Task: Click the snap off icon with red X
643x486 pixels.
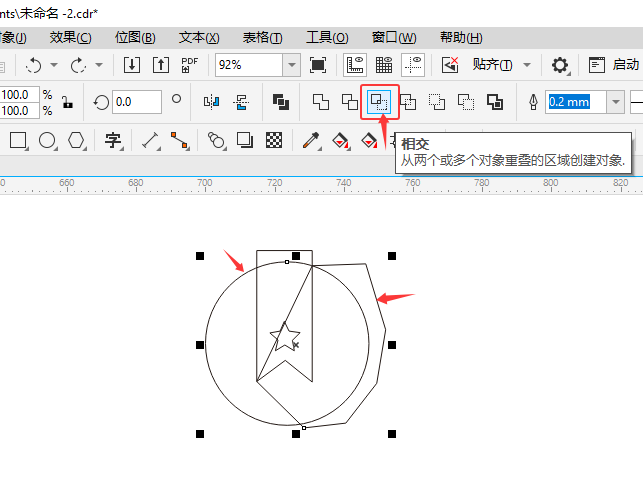Action: pos(450,65)
